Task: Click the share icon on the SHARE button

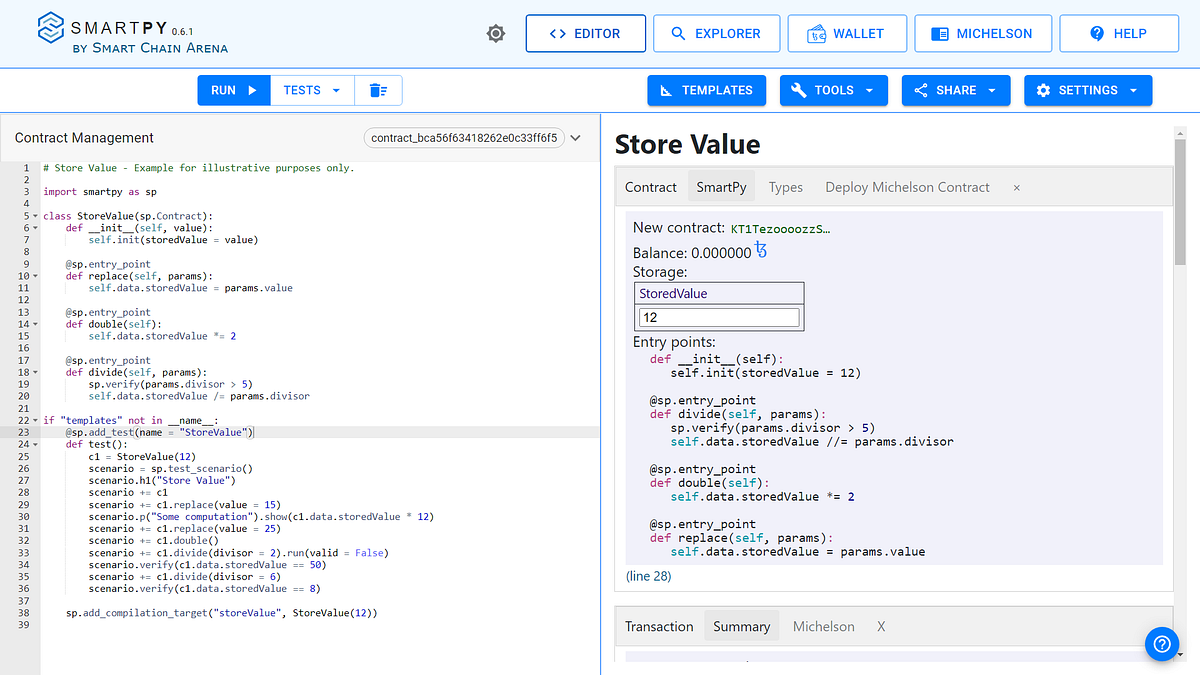Action: coord(922,90)
